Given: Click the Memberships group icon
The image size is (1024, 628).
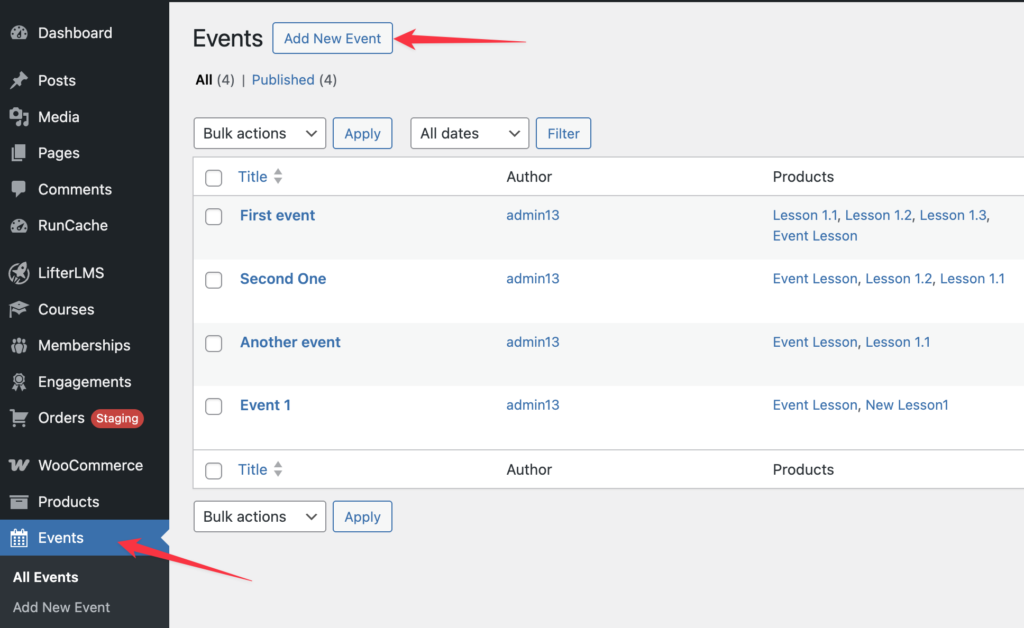Looking at the screenshot, I should tap(19, 345).
